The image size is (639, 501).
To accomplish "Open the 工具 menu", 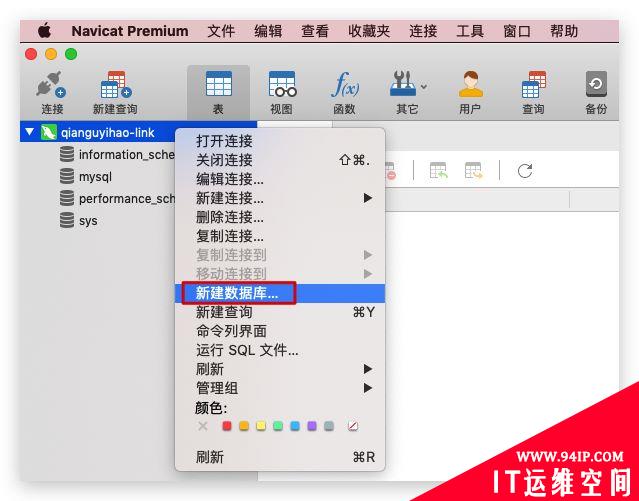I will pos(470,31).
